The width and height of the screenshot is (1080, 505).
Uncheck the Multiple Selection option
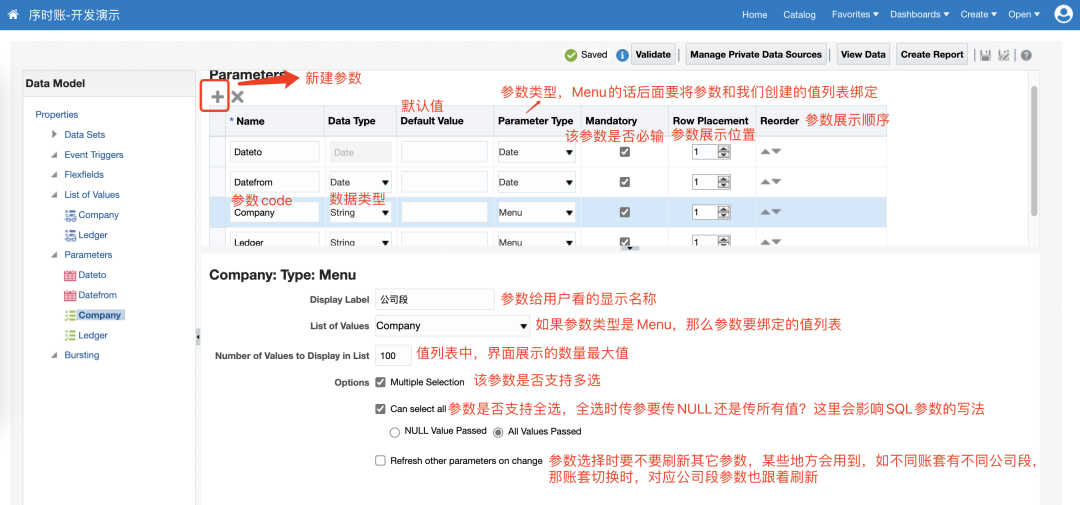click(380, 382)
